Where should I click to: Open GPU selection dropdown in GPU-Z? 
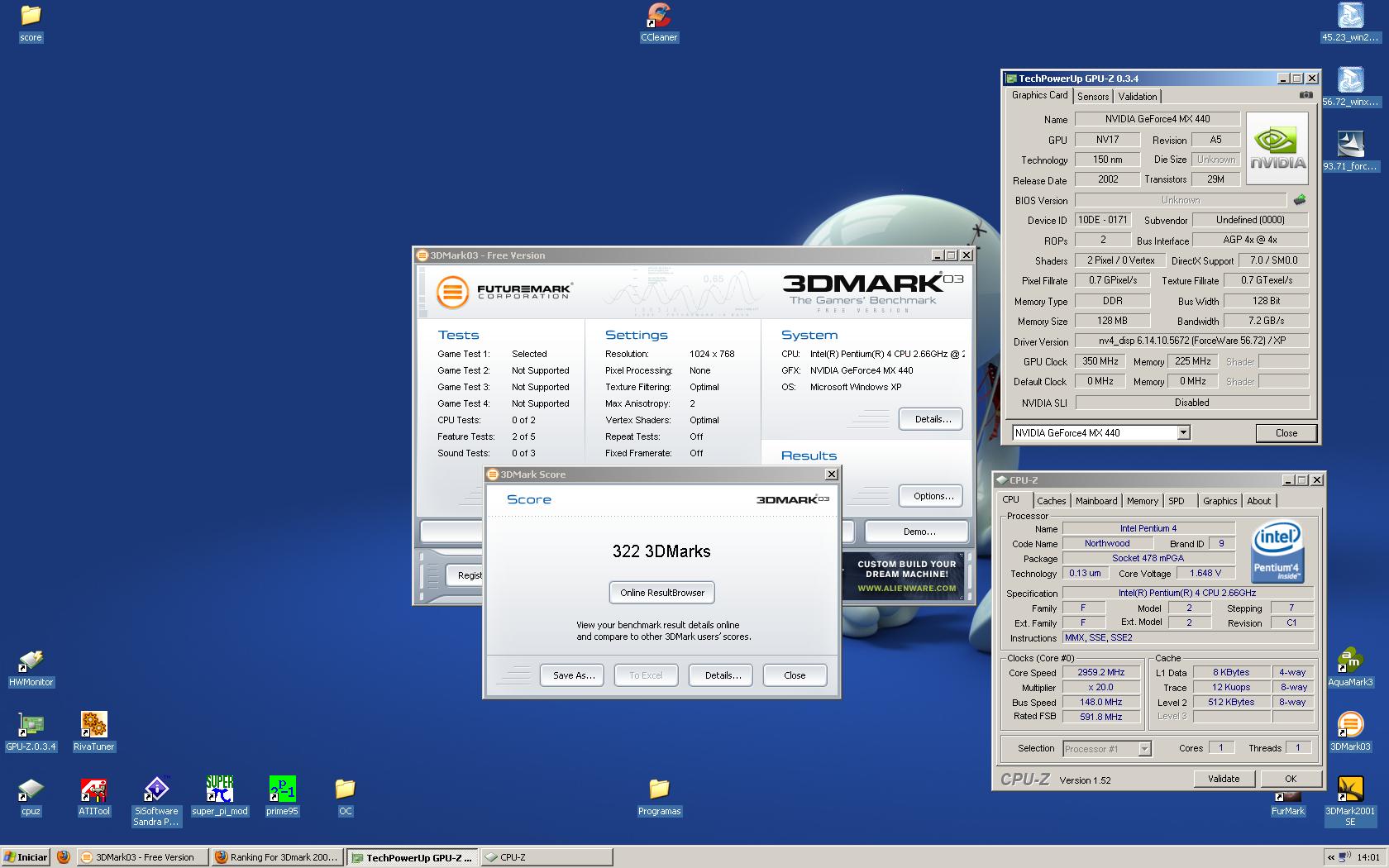tap(1183, 432)
